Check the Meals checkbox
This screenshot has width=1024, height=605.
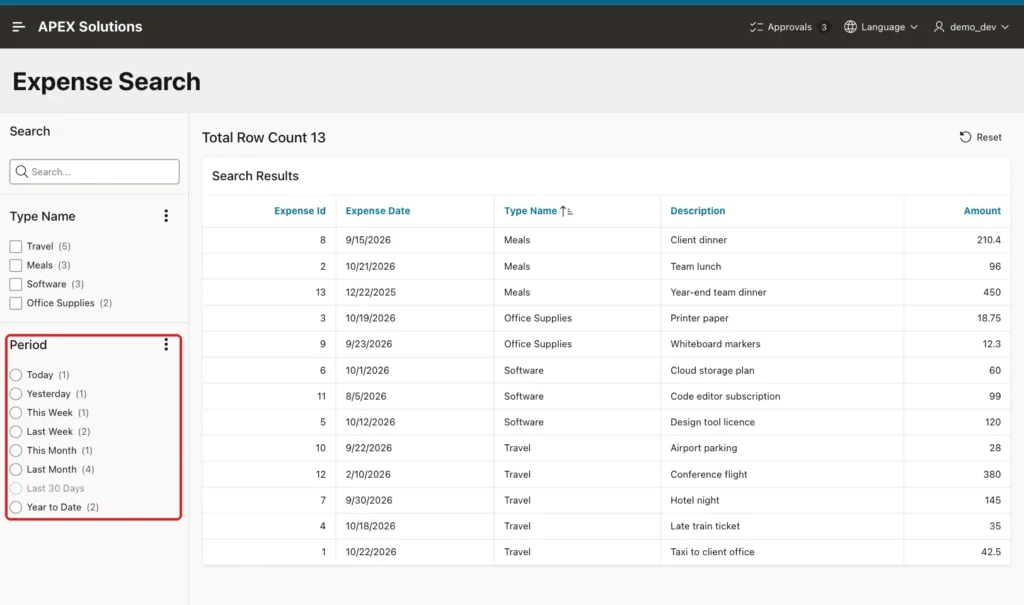[x=16, y=265]
